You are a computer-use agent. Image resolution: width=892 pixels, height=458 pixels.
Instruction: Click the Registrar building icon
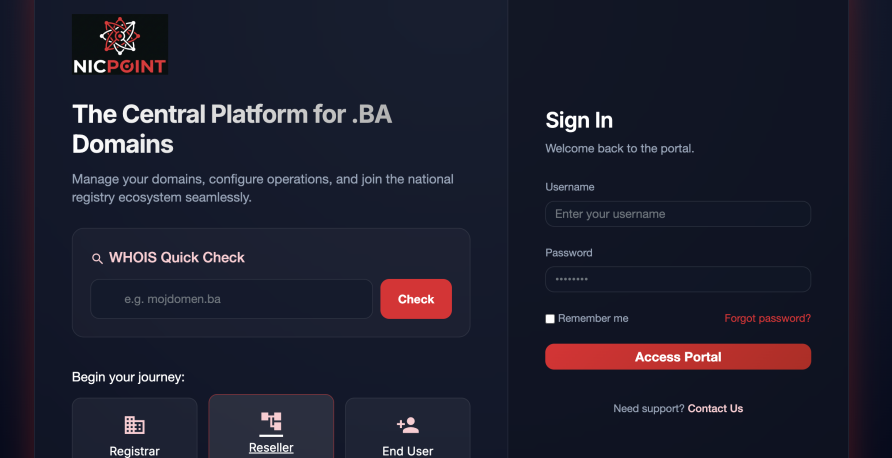[134, 425]
